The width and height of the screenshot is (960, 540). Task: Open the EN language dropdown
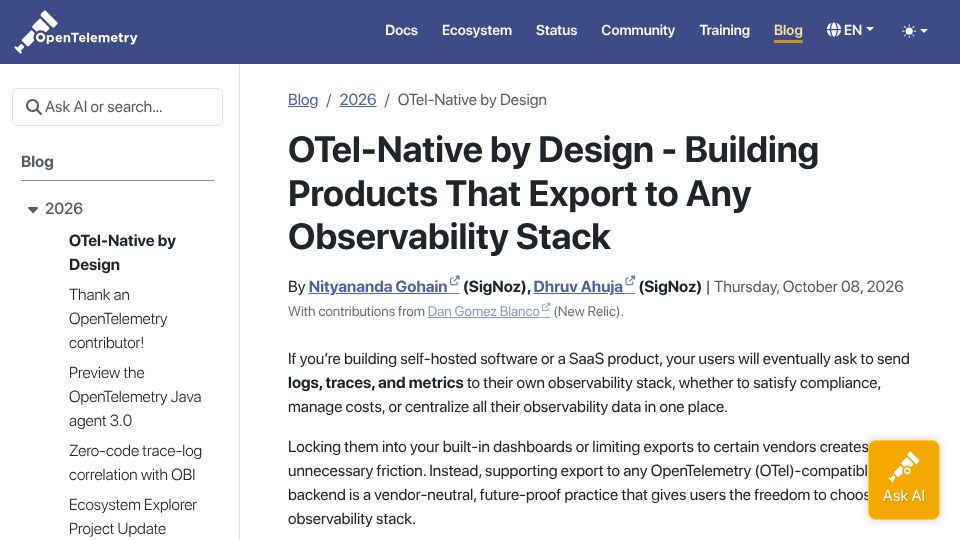[x=850, y=30]
